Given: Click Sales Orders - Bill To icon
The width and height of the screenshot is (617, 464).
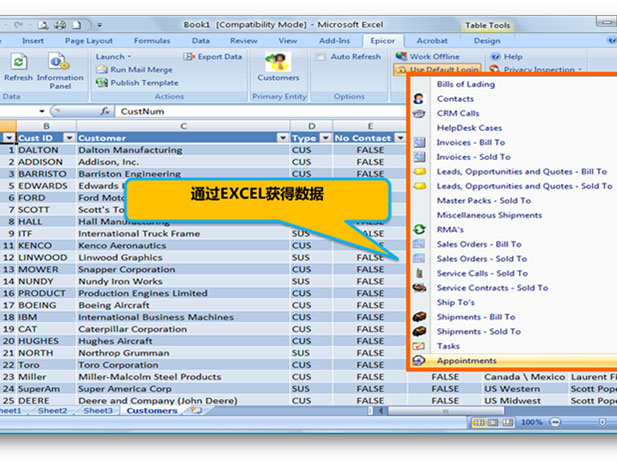Looking at the screenshot, I should click(419, 244).
